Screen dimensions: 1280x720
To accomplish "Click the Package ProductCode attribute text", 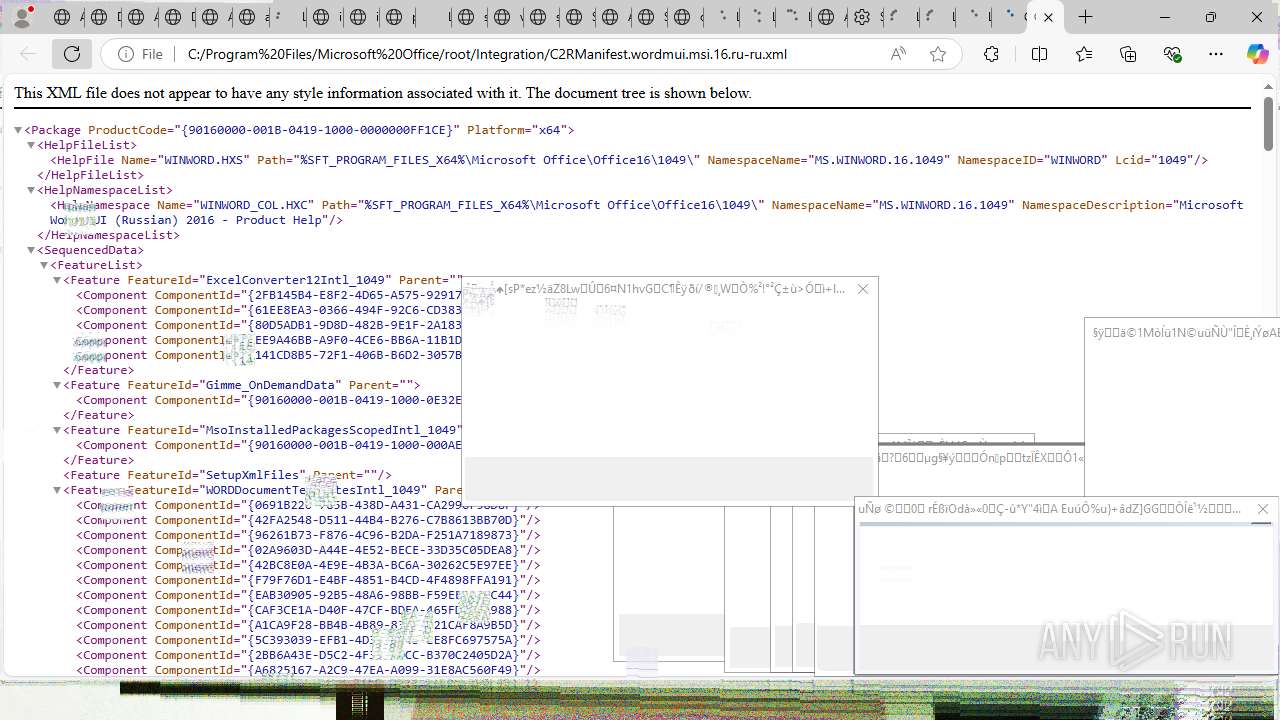I will 273,130.
